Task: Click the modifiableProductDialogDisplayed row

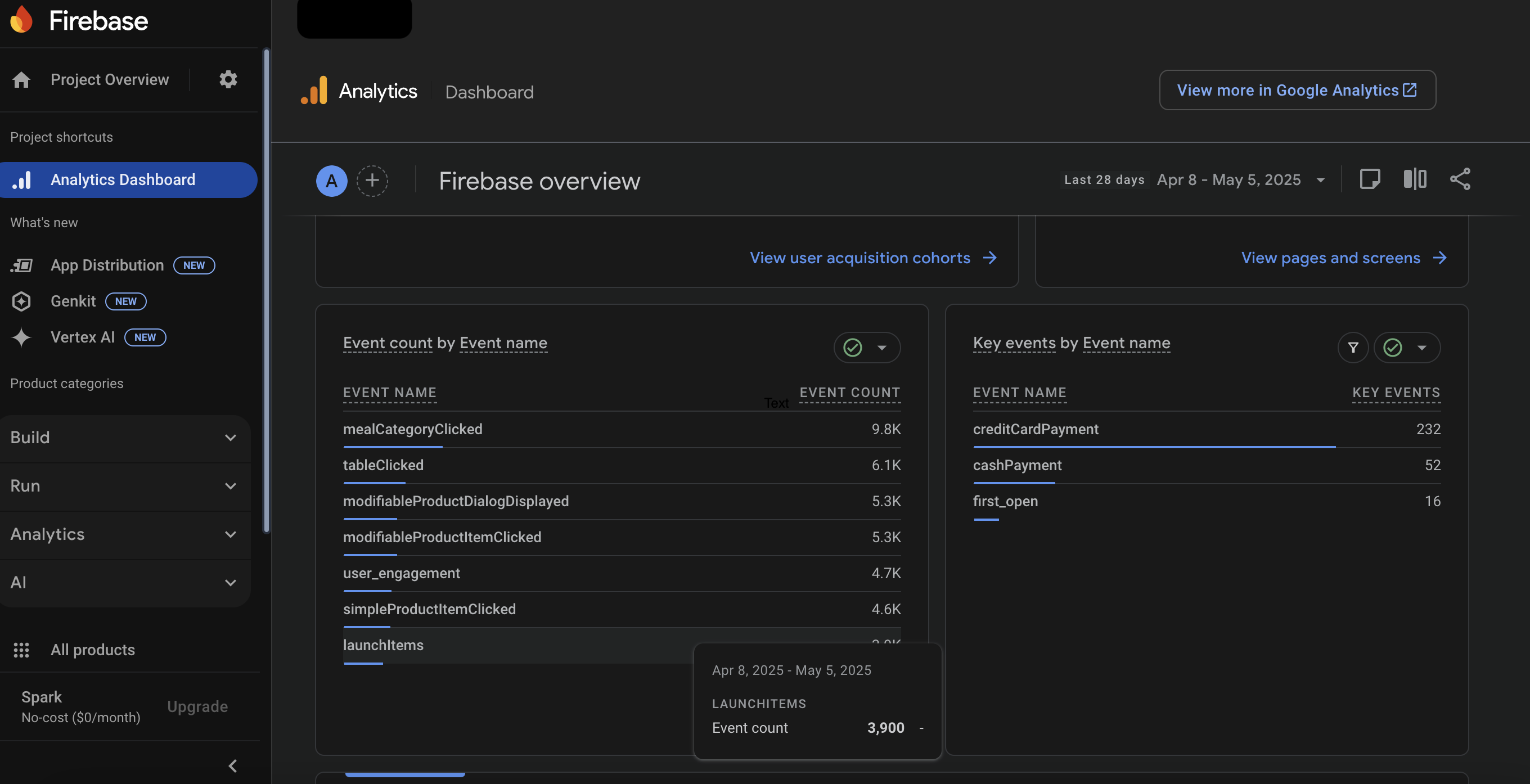Action: tap(622, 501)
